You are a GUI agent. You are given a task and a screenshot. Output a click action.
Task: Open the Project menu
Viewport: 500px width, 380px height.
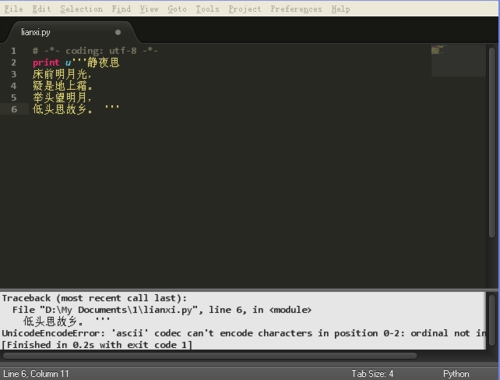click(x=245, y=9)
